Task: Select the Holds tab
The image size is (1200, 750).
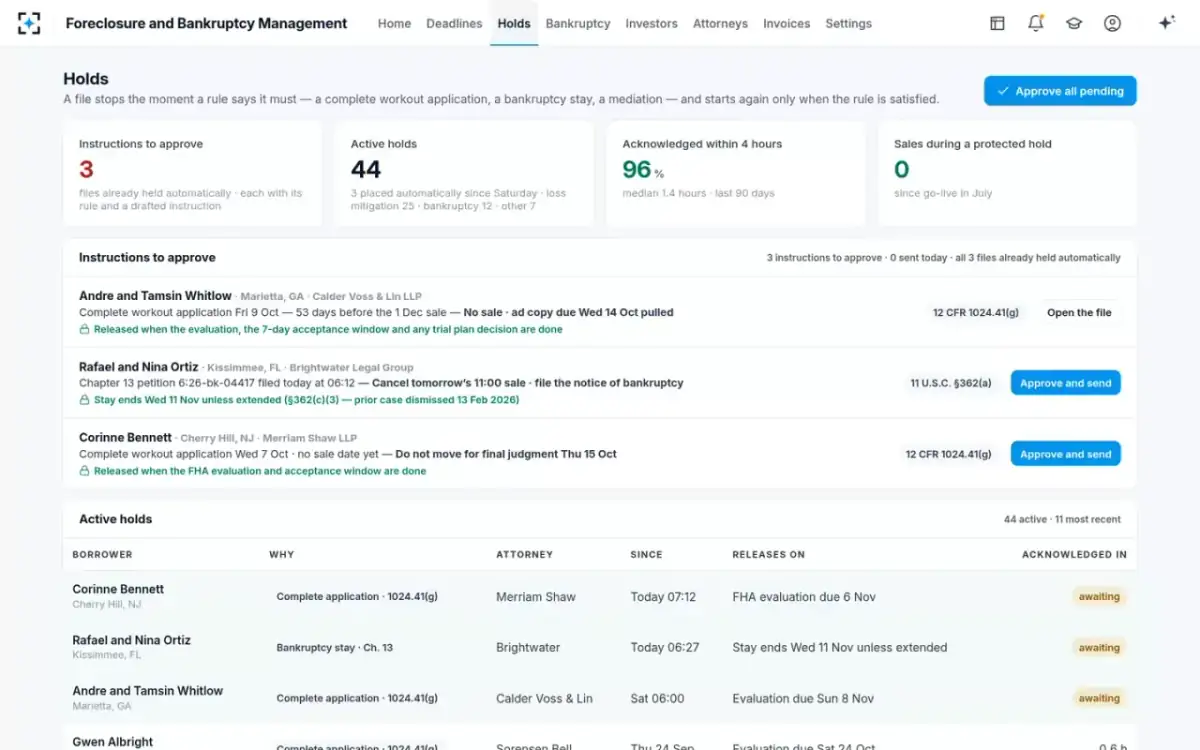Action: 514,23
